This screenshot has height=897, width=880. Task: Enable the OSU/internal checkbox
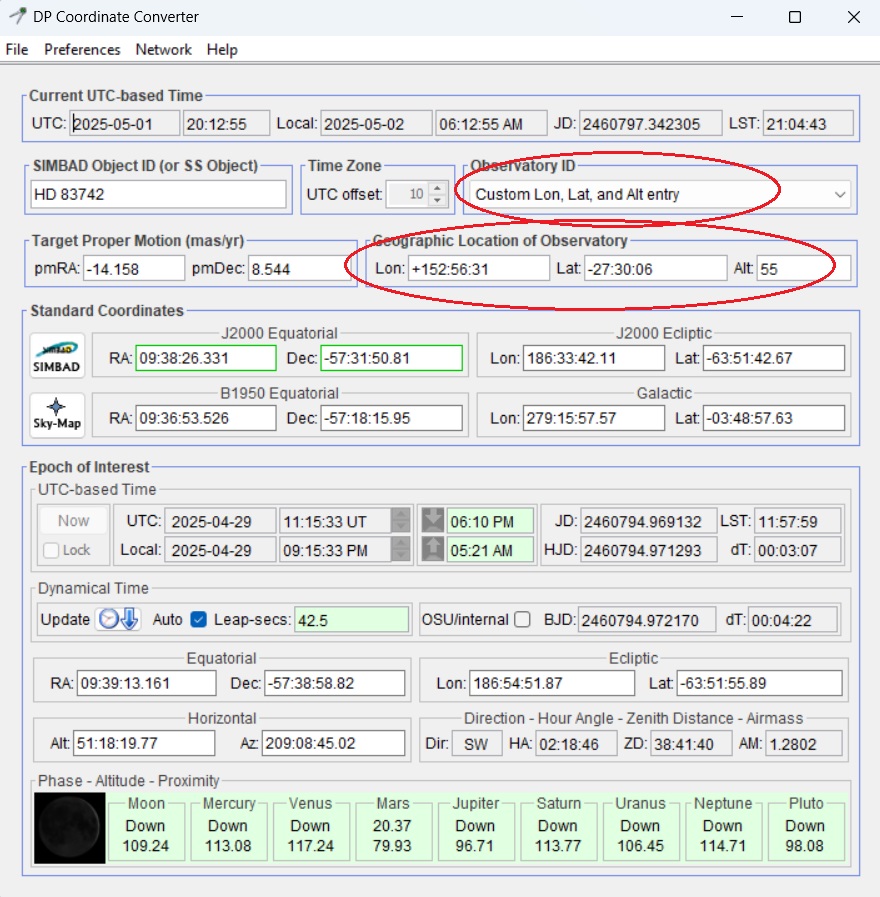pos(522,620)
